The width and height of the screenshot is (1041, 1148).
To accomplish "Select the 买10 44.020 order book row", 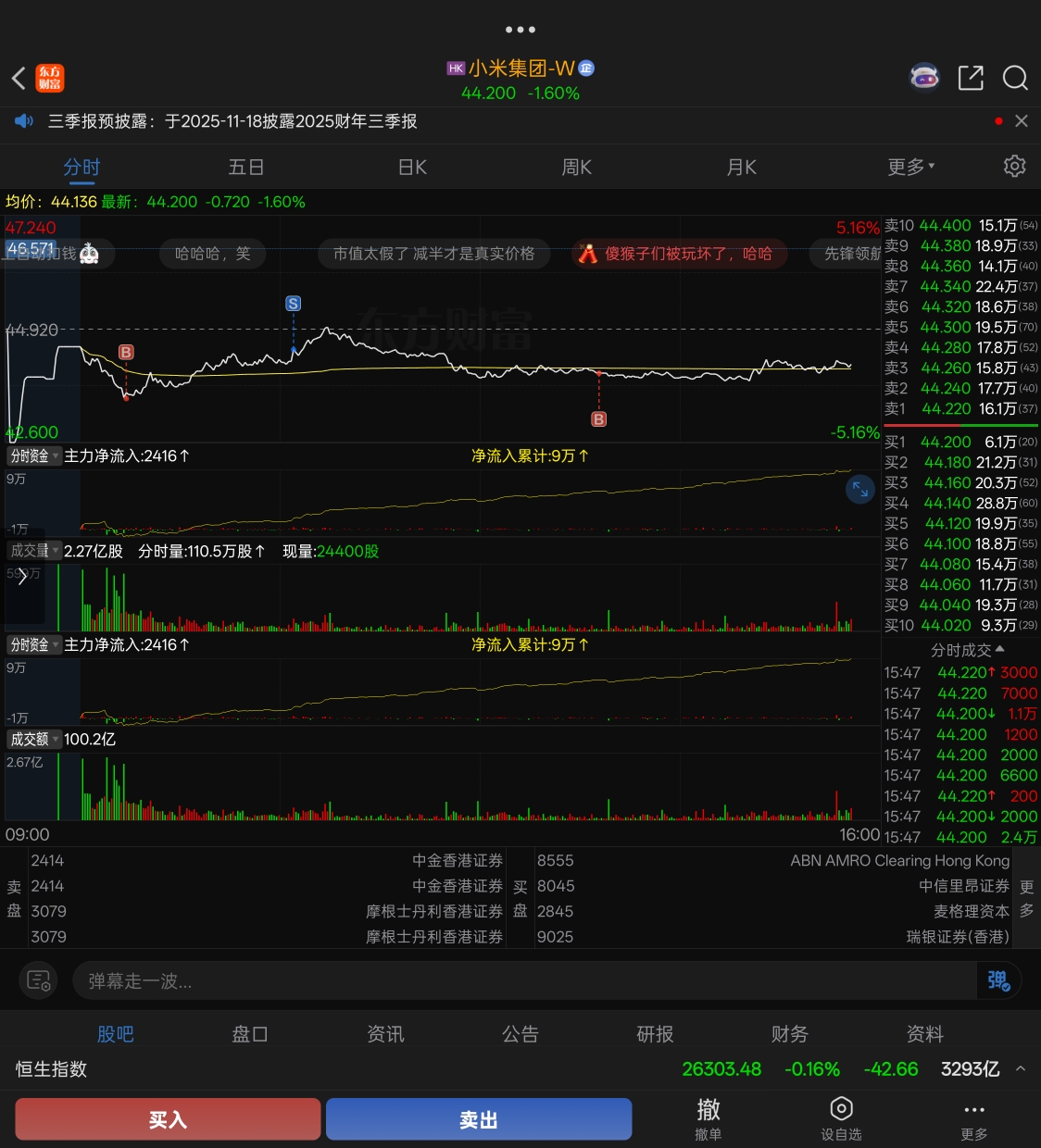I will point(961,625).
